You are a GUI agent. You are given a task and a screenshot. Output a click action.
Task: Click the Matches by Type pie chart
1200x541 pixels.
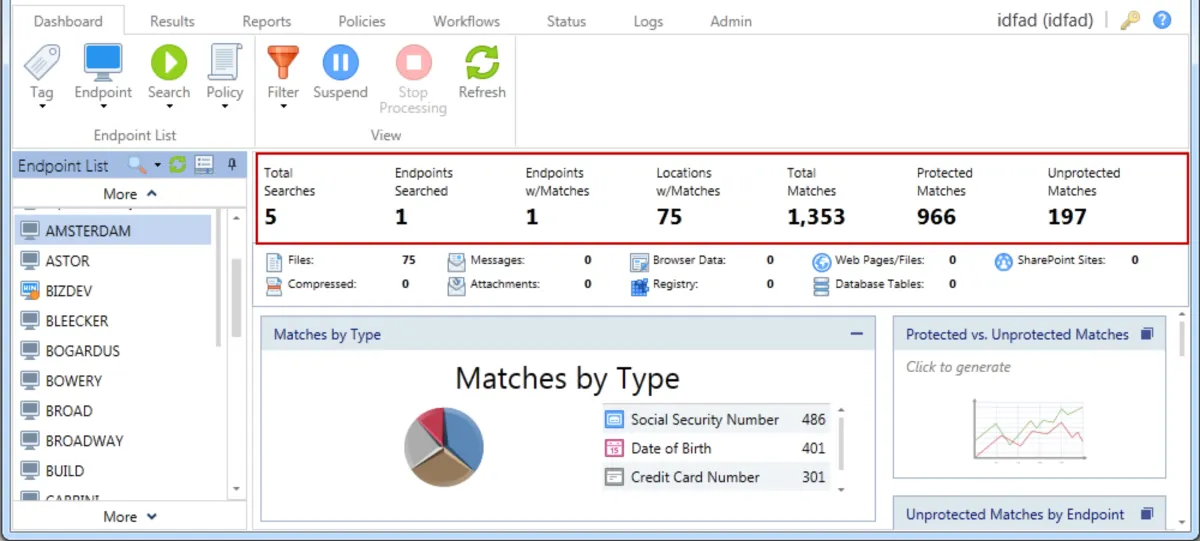pos(444,447)
